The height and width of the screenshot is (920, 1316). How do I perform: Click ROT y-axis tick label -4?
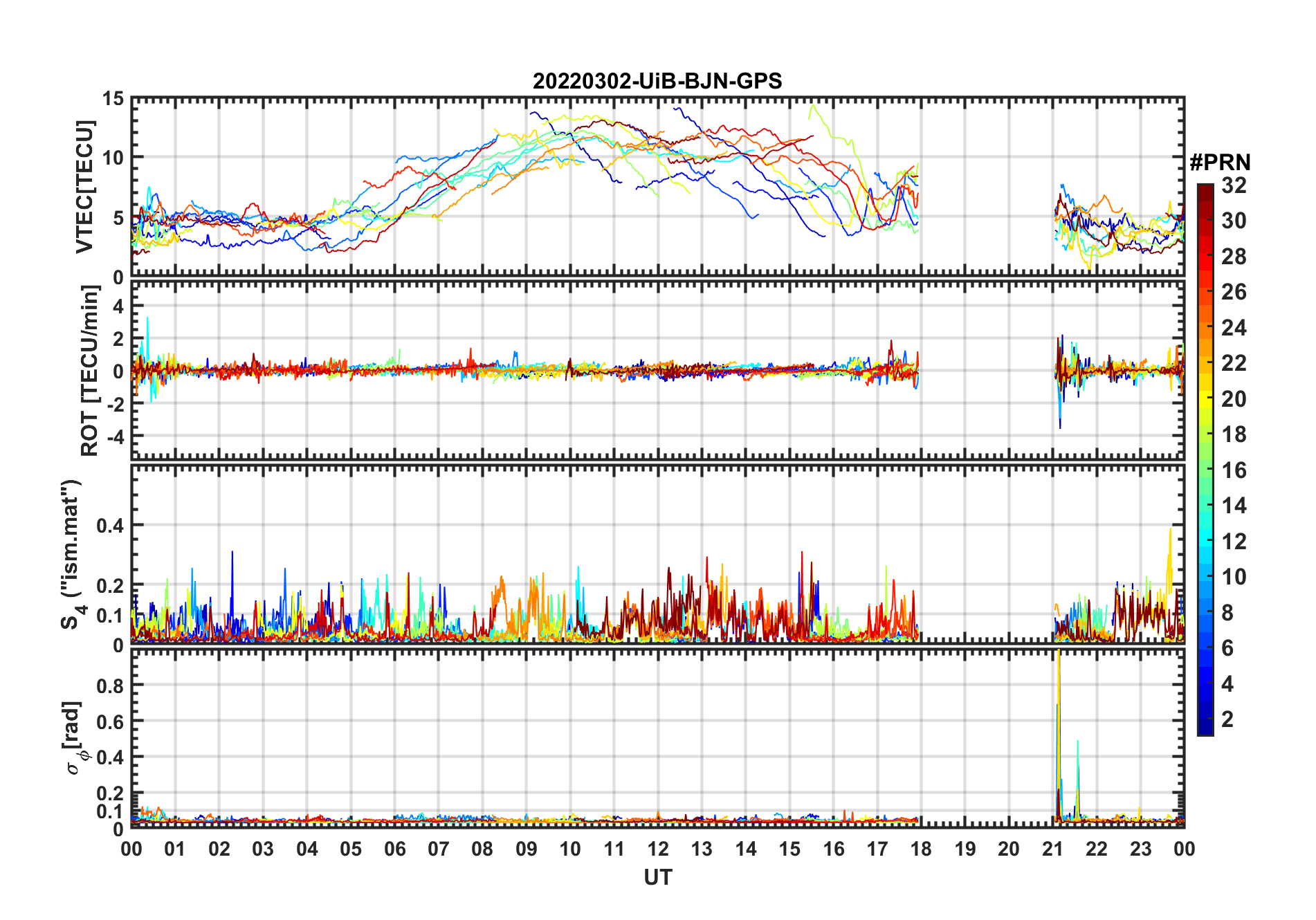coord(115,436)
